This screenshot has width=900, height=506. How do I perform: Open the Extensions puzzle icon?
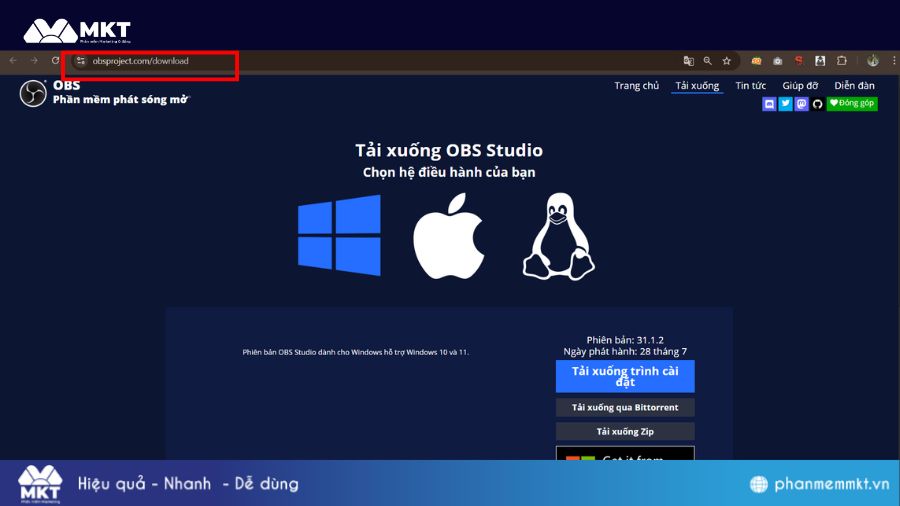pyautogui.click(x=841, y=60)
